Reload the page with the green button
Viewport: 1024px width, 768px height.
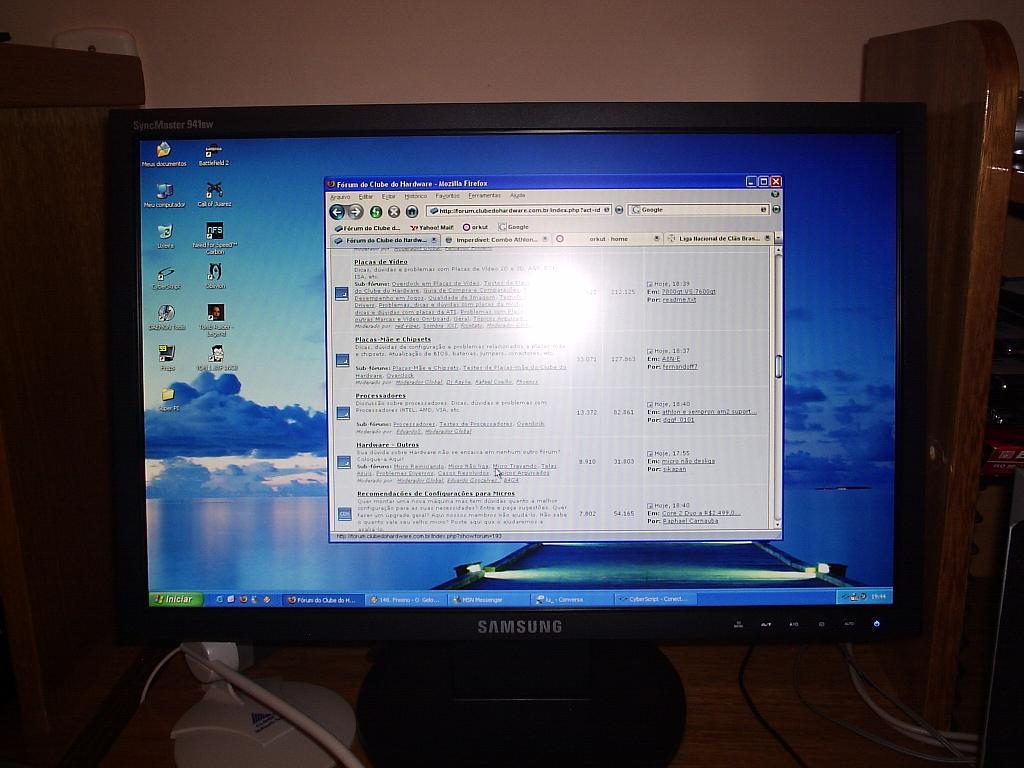pos(376,212)
